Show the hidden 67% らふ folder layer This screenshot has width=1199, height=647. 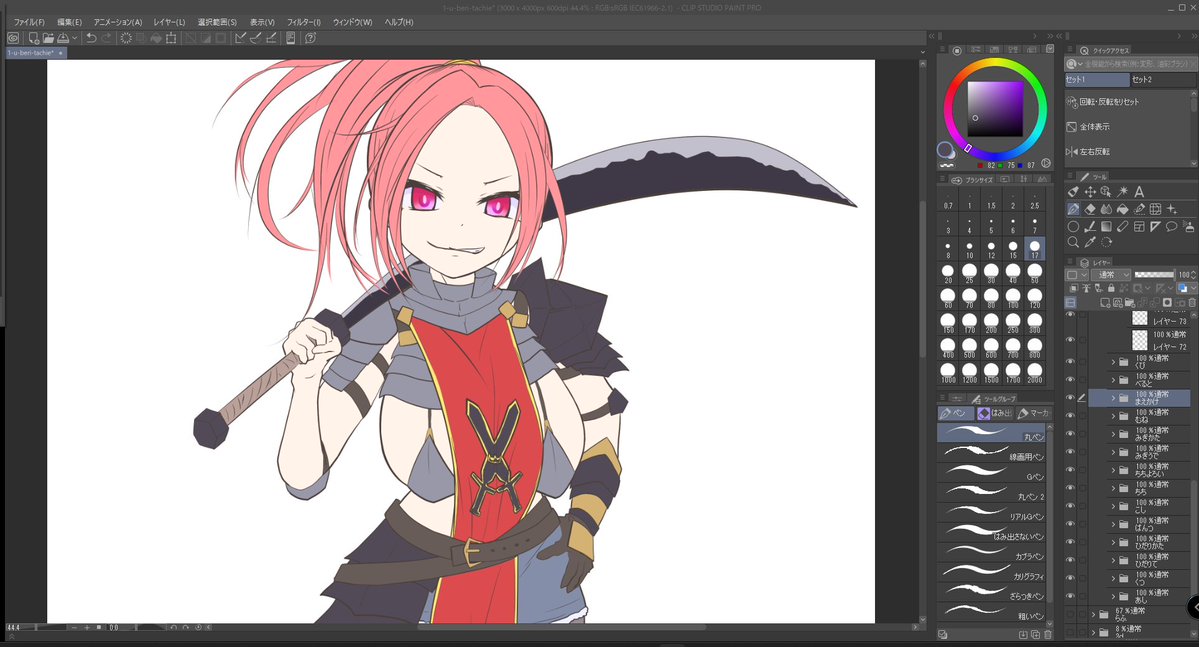[1070, 614]
